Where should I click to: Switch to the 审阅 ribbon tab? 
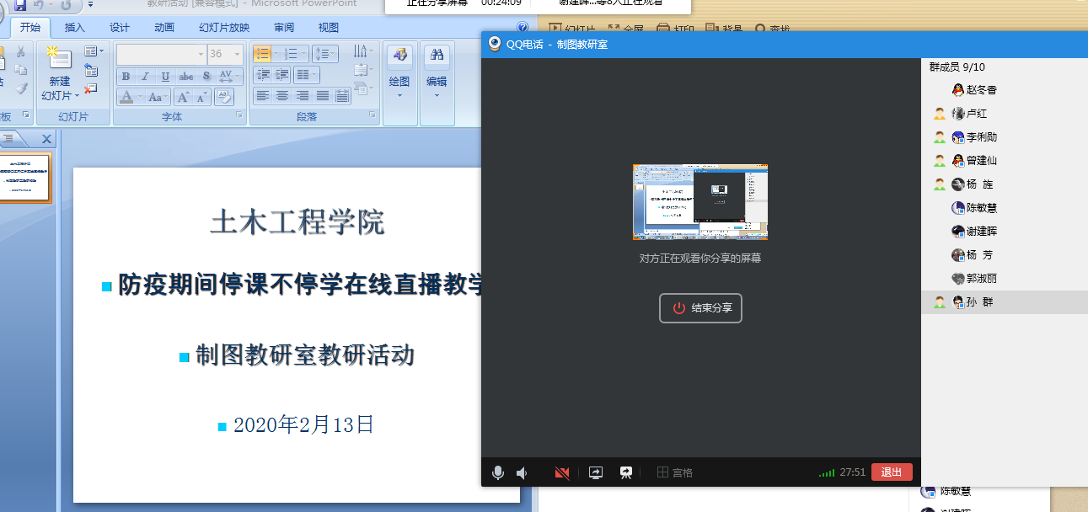pyautogui.click(x=284, y=28)
